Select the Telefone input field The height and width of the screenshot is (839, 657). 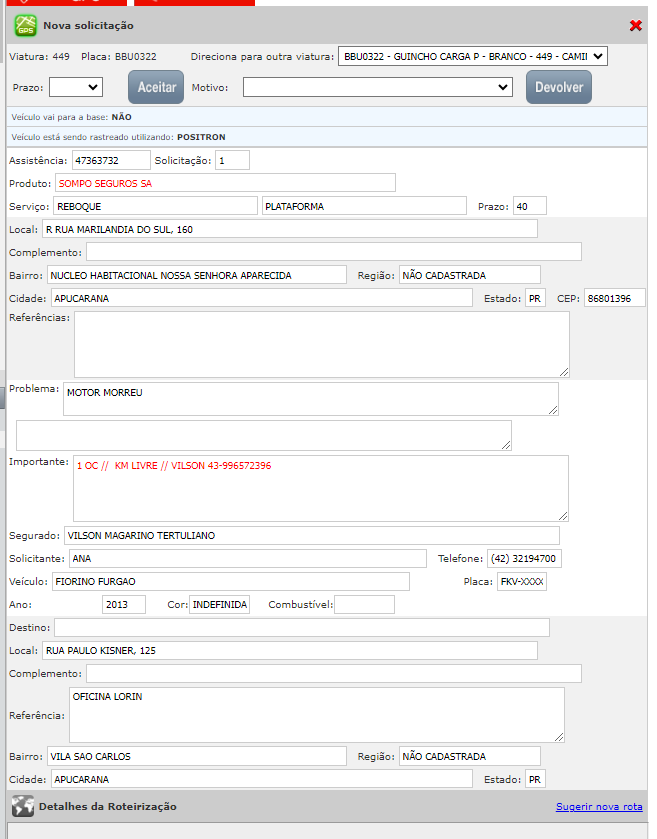pyautogui.click(x=525, y=558)
